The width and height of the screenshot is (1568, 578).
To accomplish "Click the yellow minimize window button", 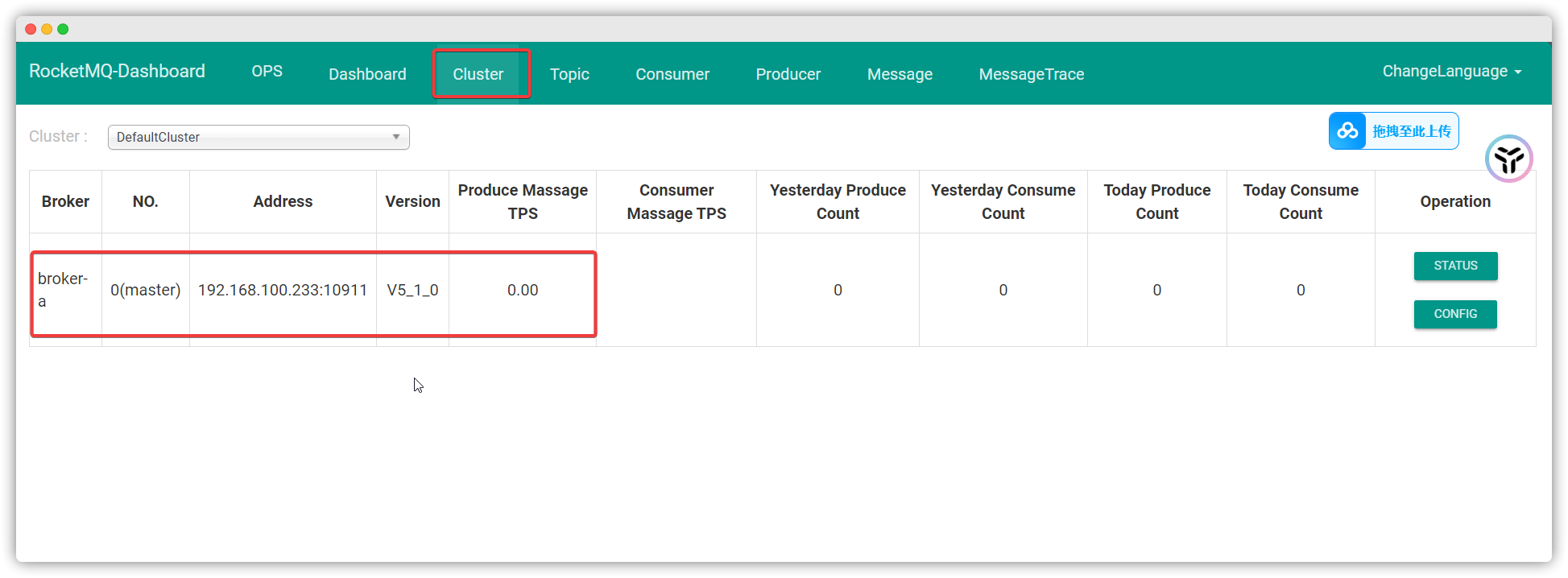I will click(47, 29).
